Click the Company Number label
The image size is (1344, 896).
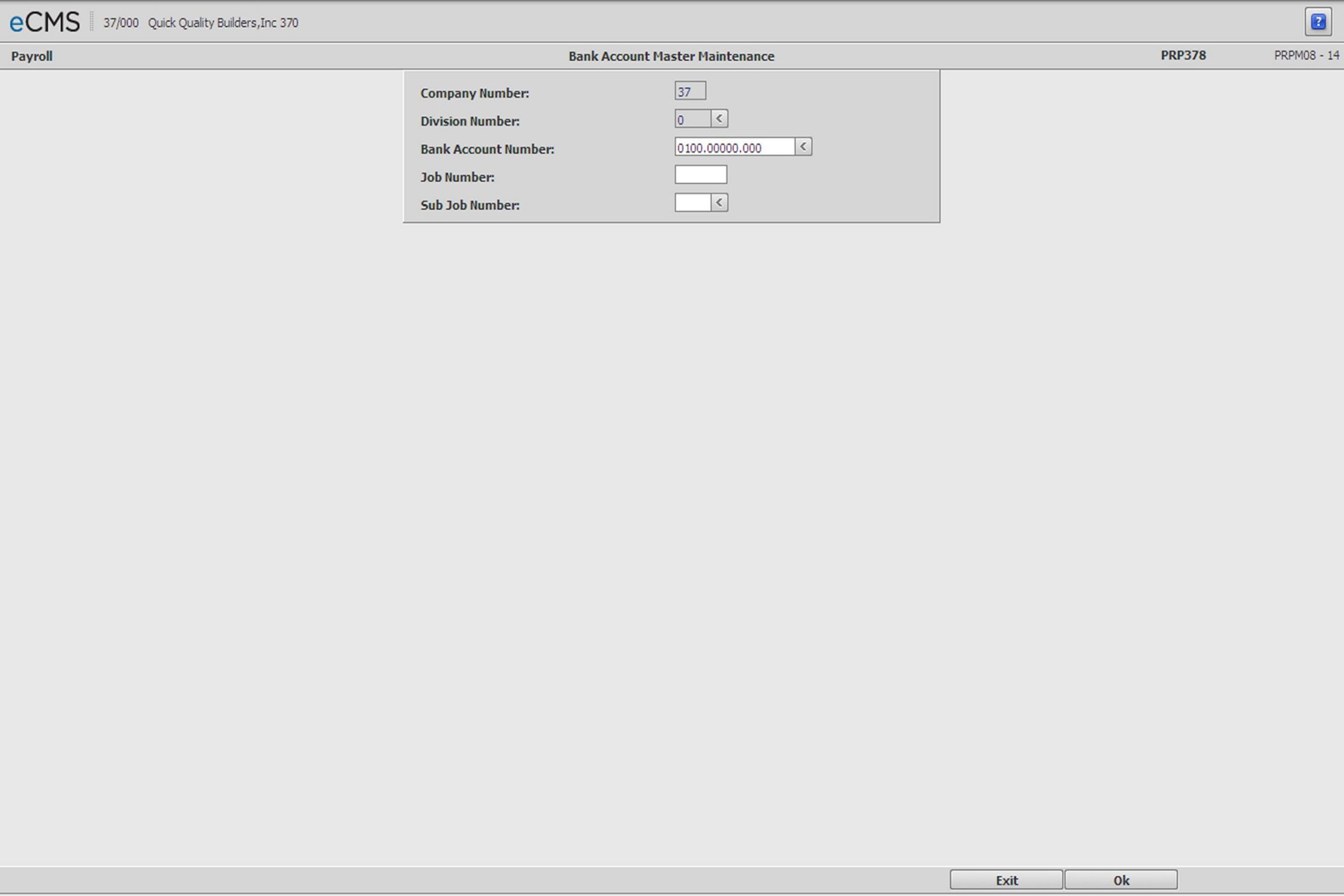pyautogui.click(x=475, y=94)
